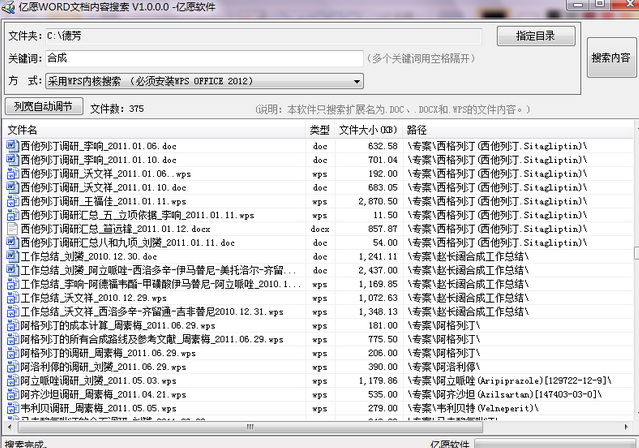Image resolution: width=639 pixels, height=448 pixels.
Task: Click wps icon of 阿格列汀的成本计算 file
Action: (x=13, y=326)
